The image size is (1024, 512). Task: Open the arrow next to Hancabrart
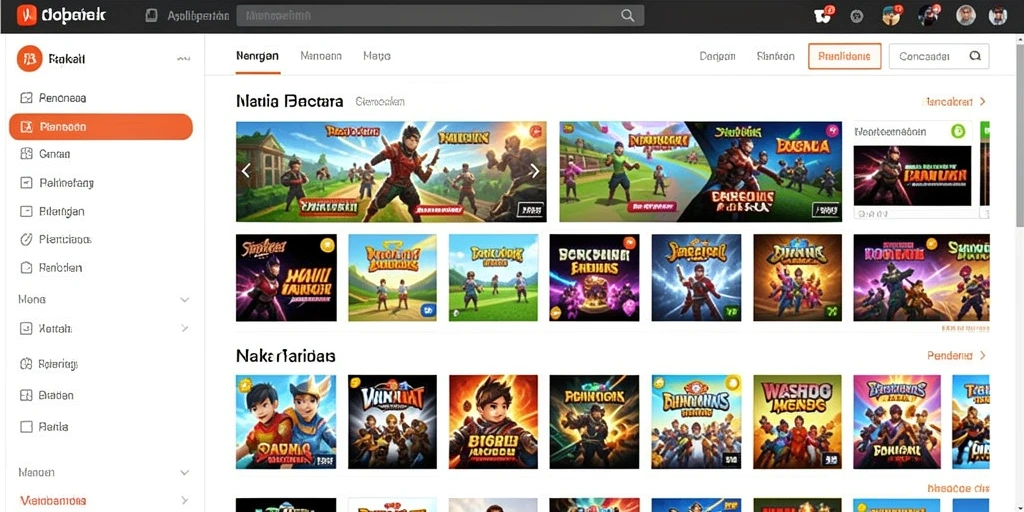[982, 102]
